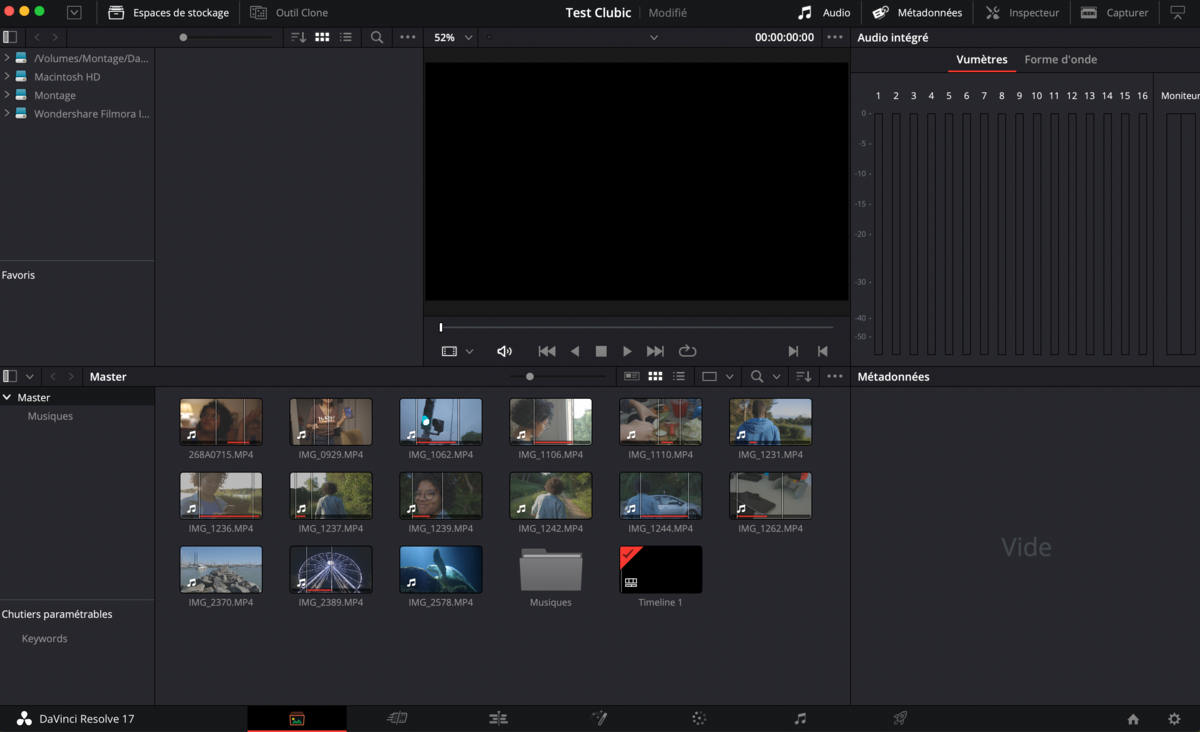Toggle loop playback

(x=687, y=351)
